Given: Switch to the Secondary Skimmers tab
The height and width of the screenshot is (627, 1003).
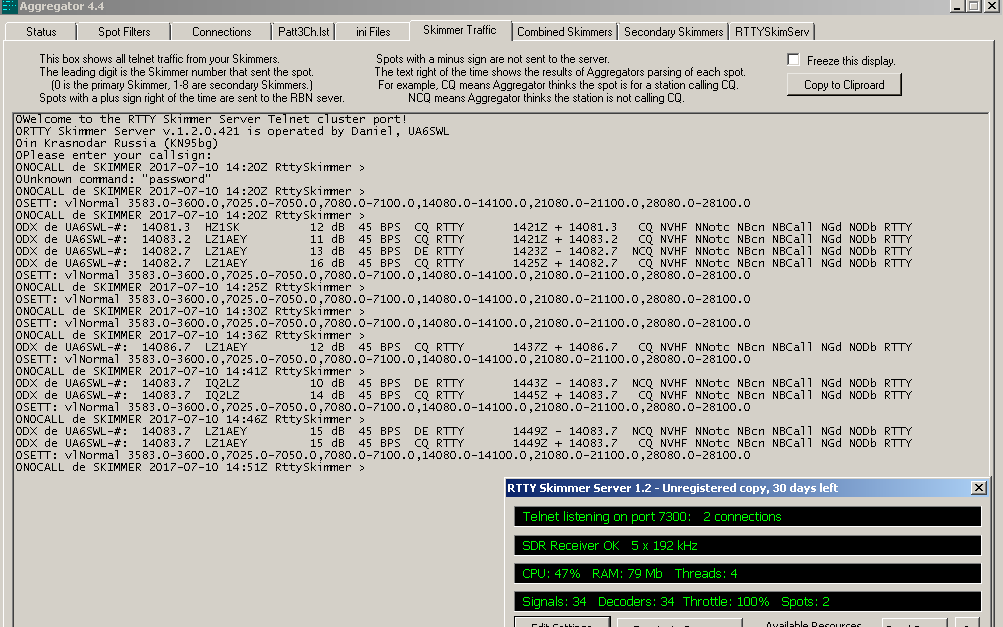Looking at the screenshot, I should tap(674, 32).
